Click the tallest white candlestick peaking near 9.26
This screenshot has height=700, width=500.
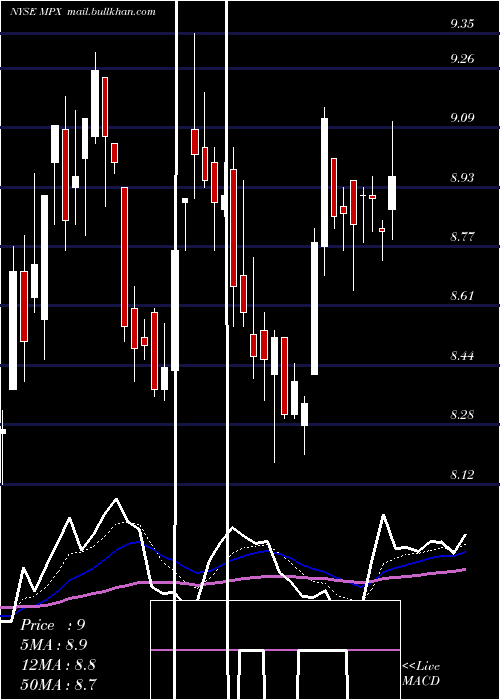tap(95, 103)
